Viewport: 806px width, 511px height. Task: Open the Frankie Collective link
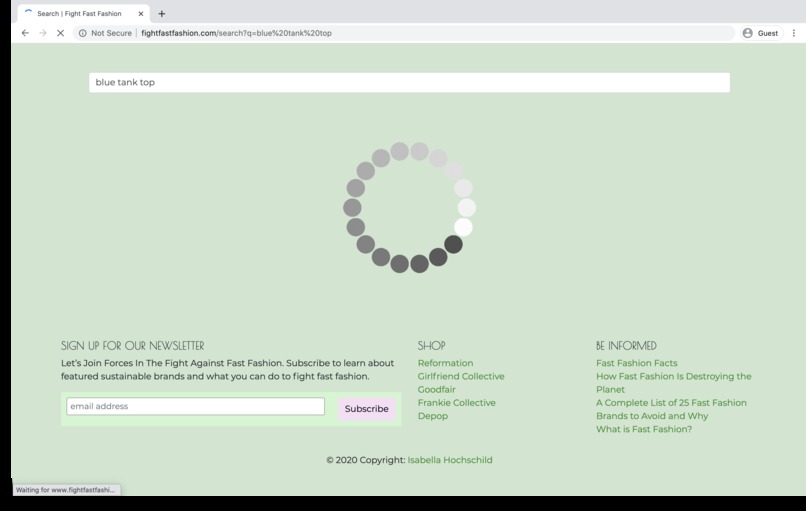pos(456,403)
